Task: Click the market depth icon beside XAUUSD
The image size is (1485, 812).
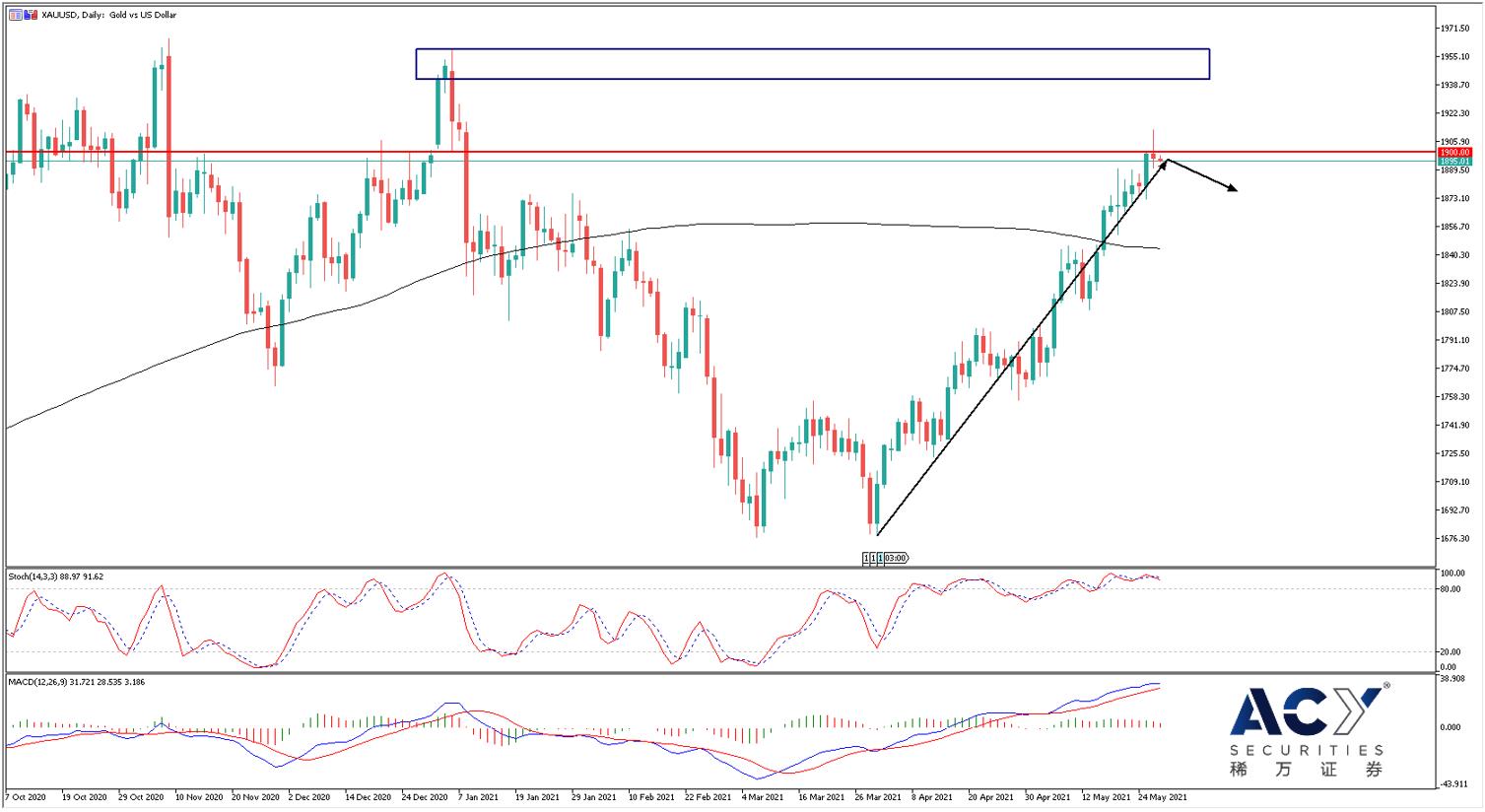Action: coord(16,15)
